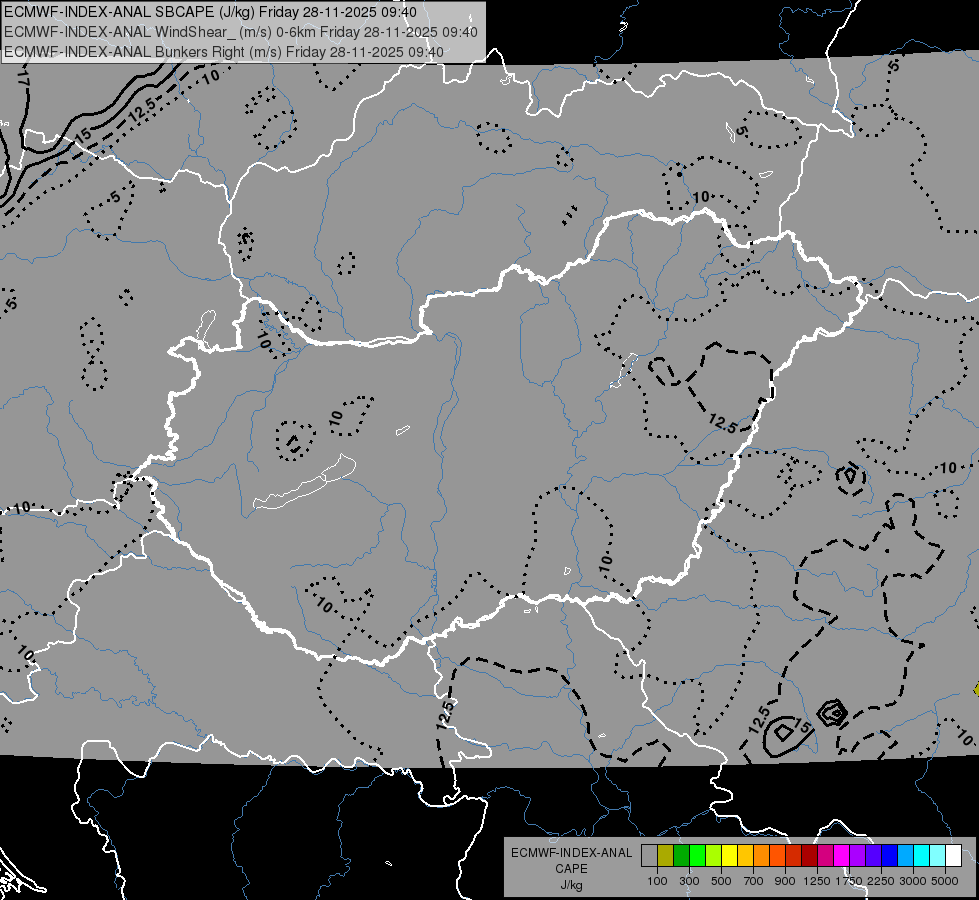Pick the pure yellow CAPE legend swatch
This screenshot has width=979, height=900.
tap(729, 856)
